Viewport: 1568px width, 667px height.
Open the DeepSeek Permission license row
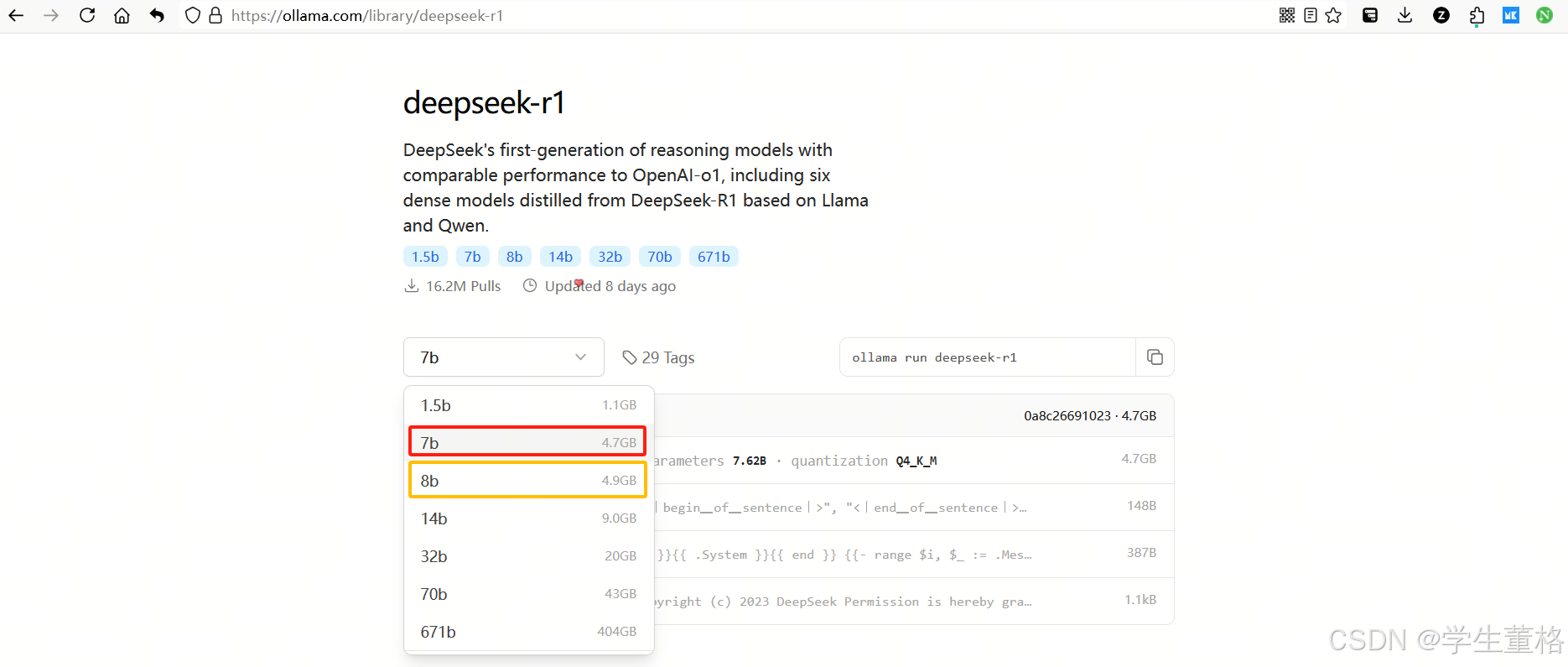(x=914, y=602)
